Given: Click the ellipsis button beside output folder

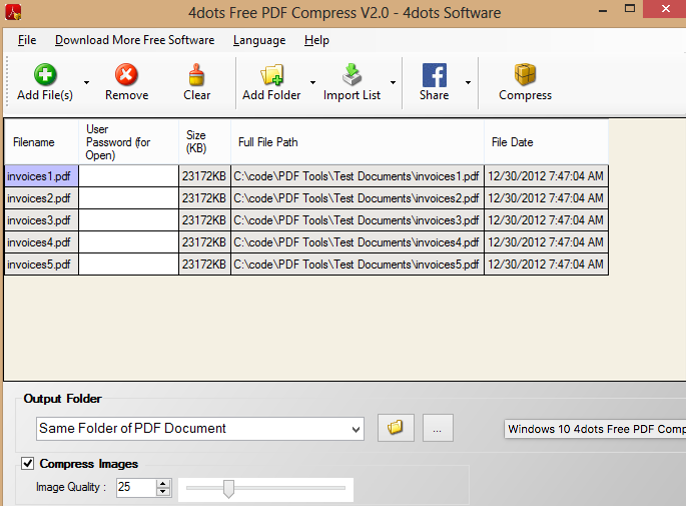Looking at the screenshot, I should (x=438, y=428).
